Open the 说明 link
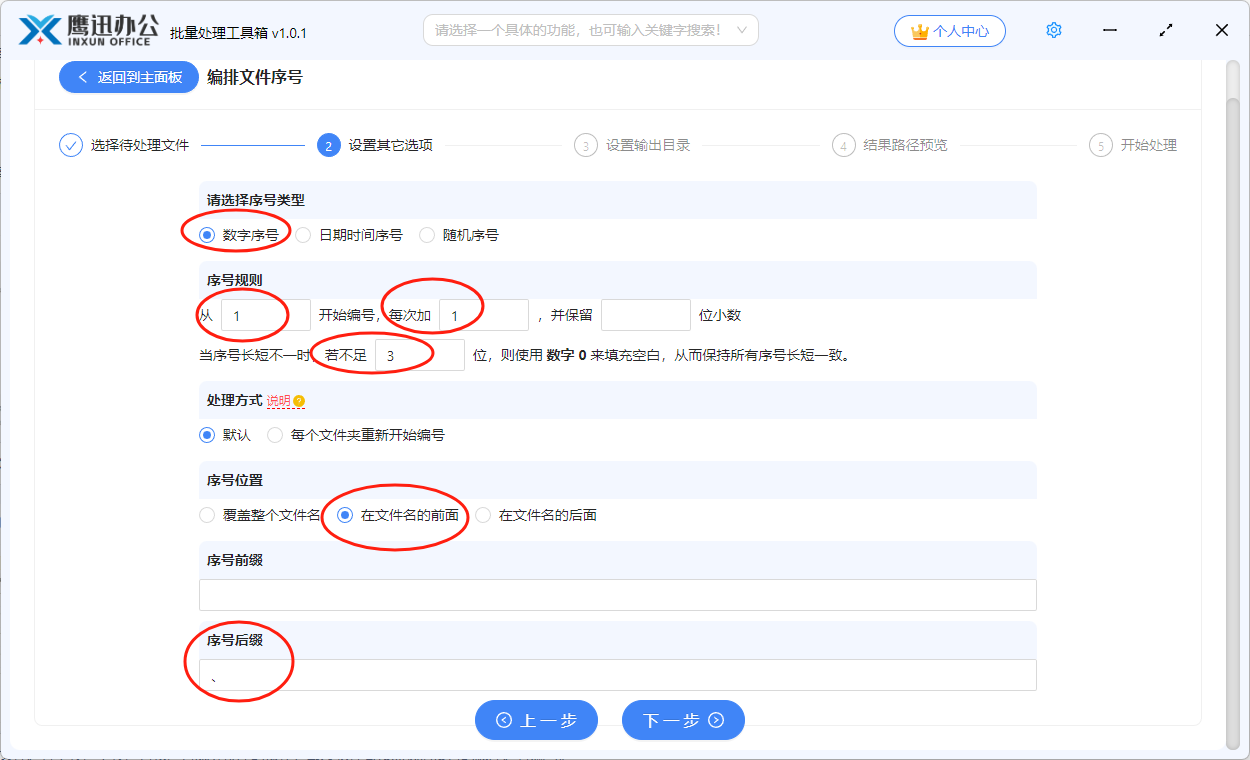1250x760 pixels. [278, 401]
